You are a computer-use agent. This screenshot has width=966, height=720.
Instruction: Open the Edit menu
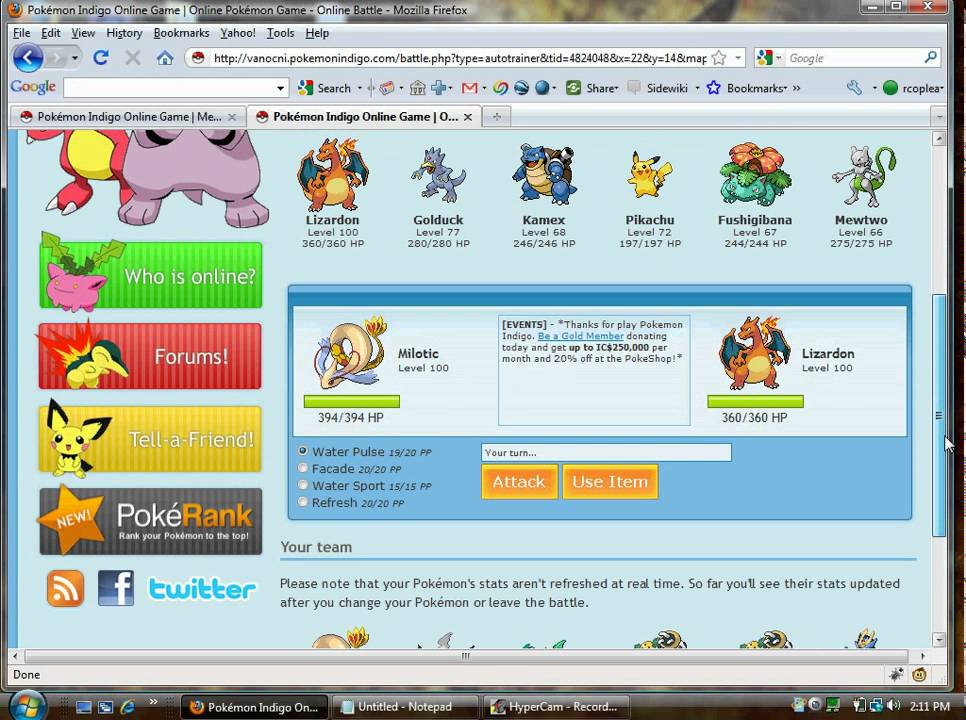tap(51, 33)
